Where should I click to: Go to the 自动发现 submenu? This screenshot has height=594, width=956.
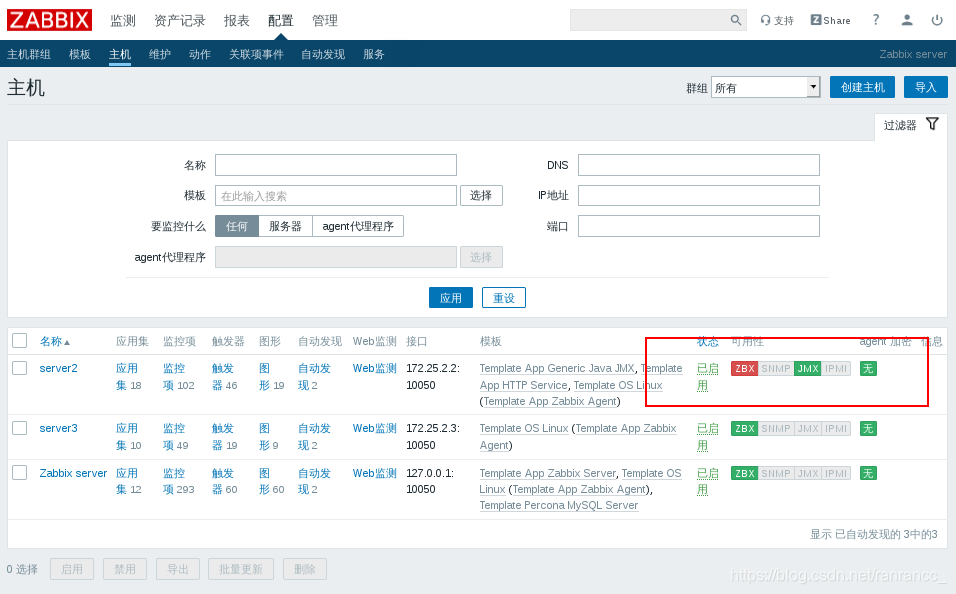[323, 54]
